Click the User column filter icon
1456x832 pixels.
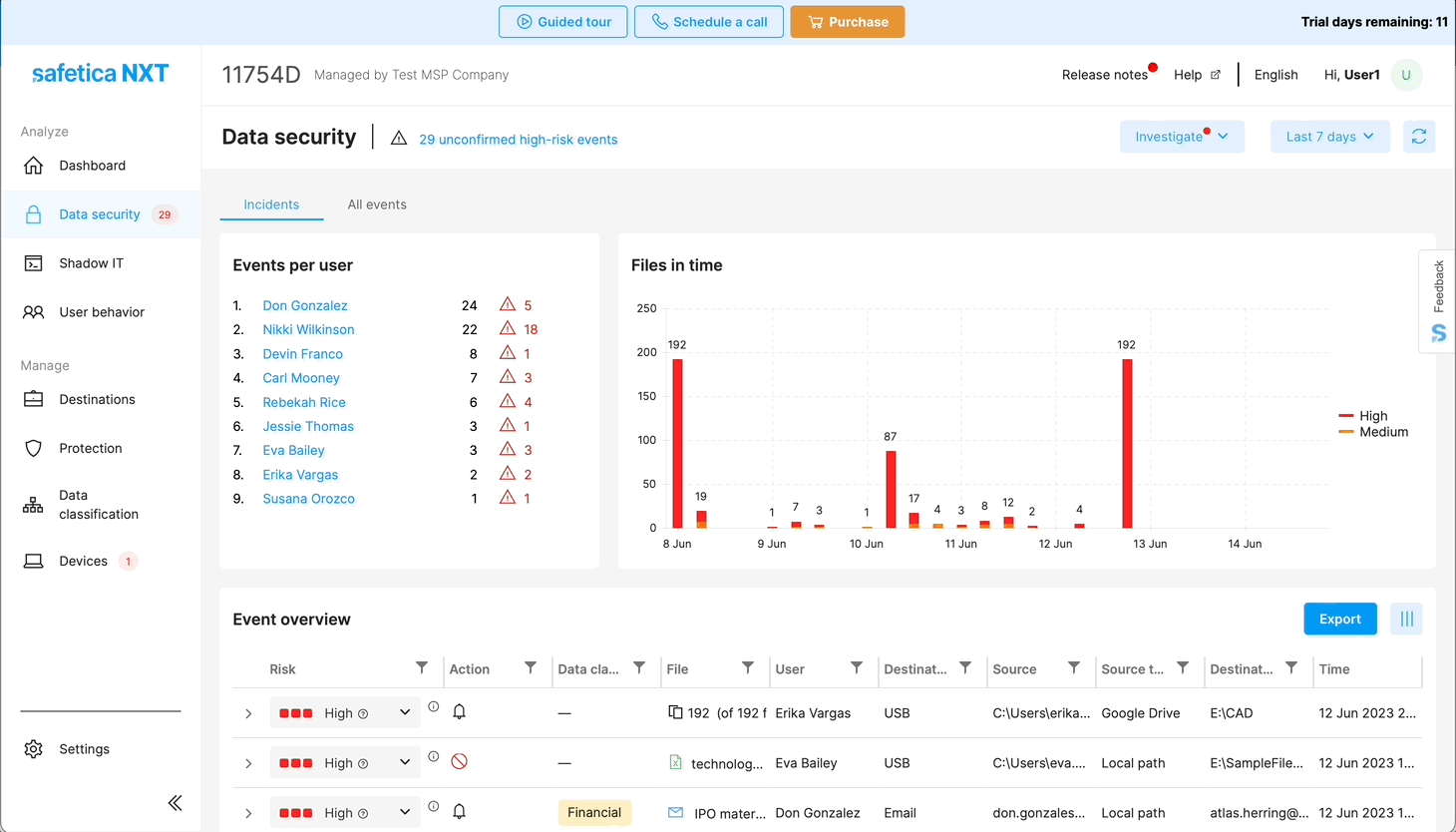pos(856,668)
